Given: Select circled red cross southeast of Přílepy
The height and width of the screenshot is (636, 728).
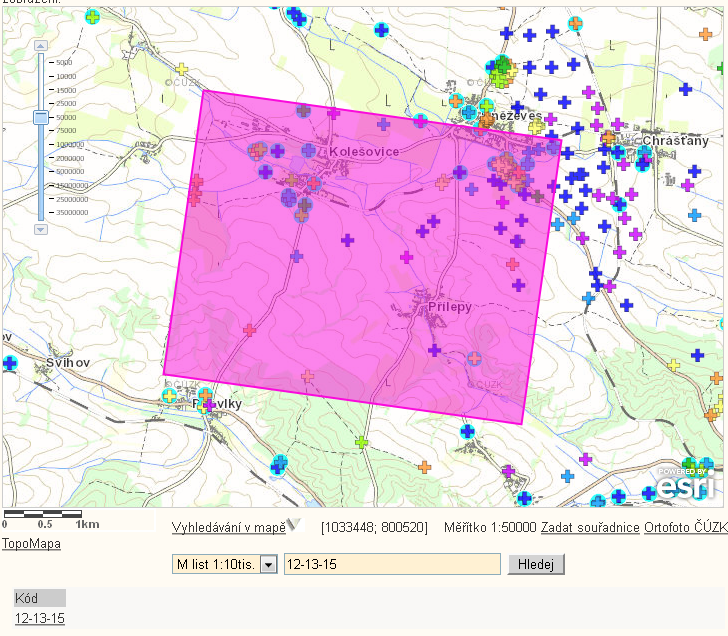Looking at the screenshot, I should coord(474,358).
